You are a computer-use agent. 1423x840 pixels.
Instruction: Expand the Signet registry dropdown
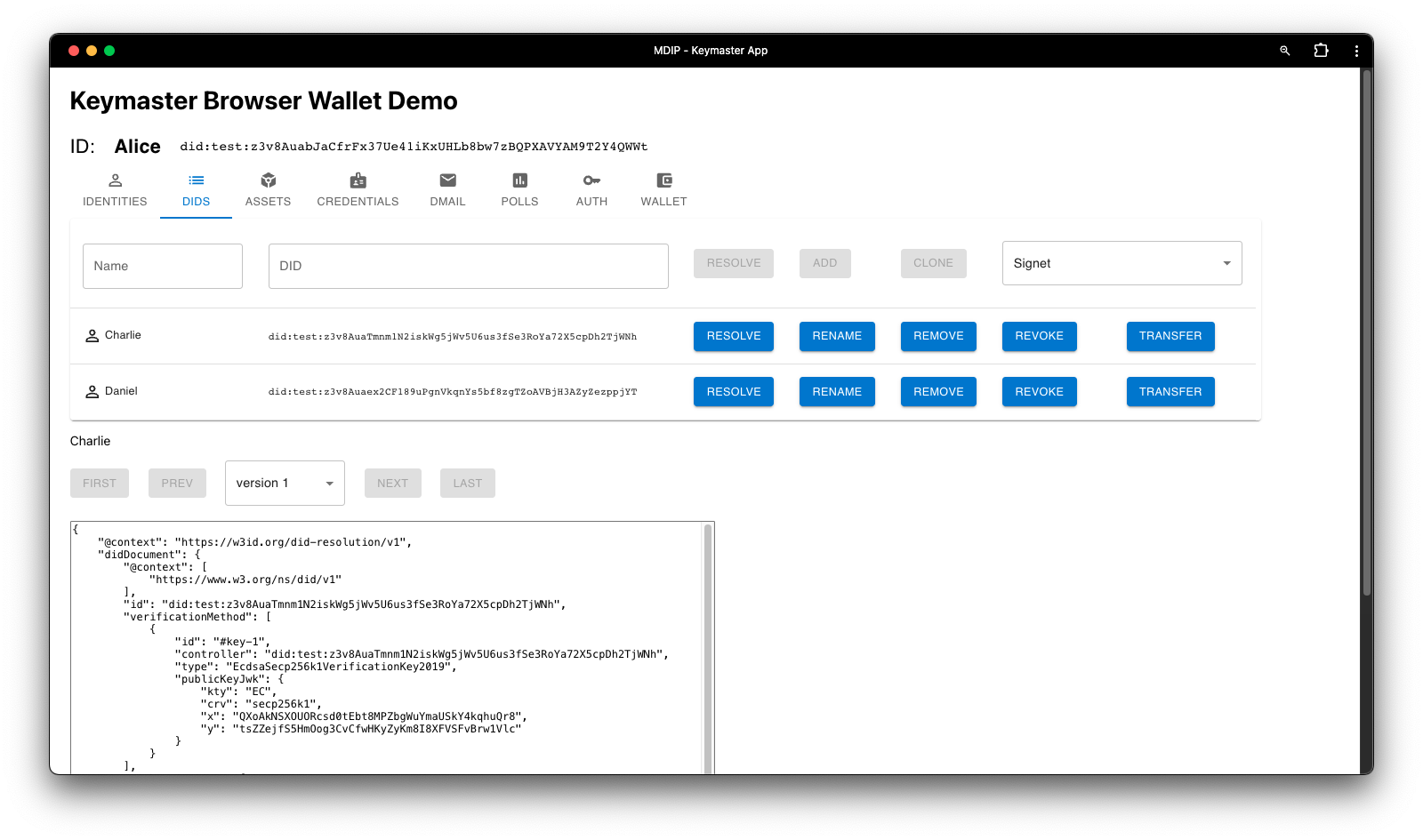coord(1122,263)
